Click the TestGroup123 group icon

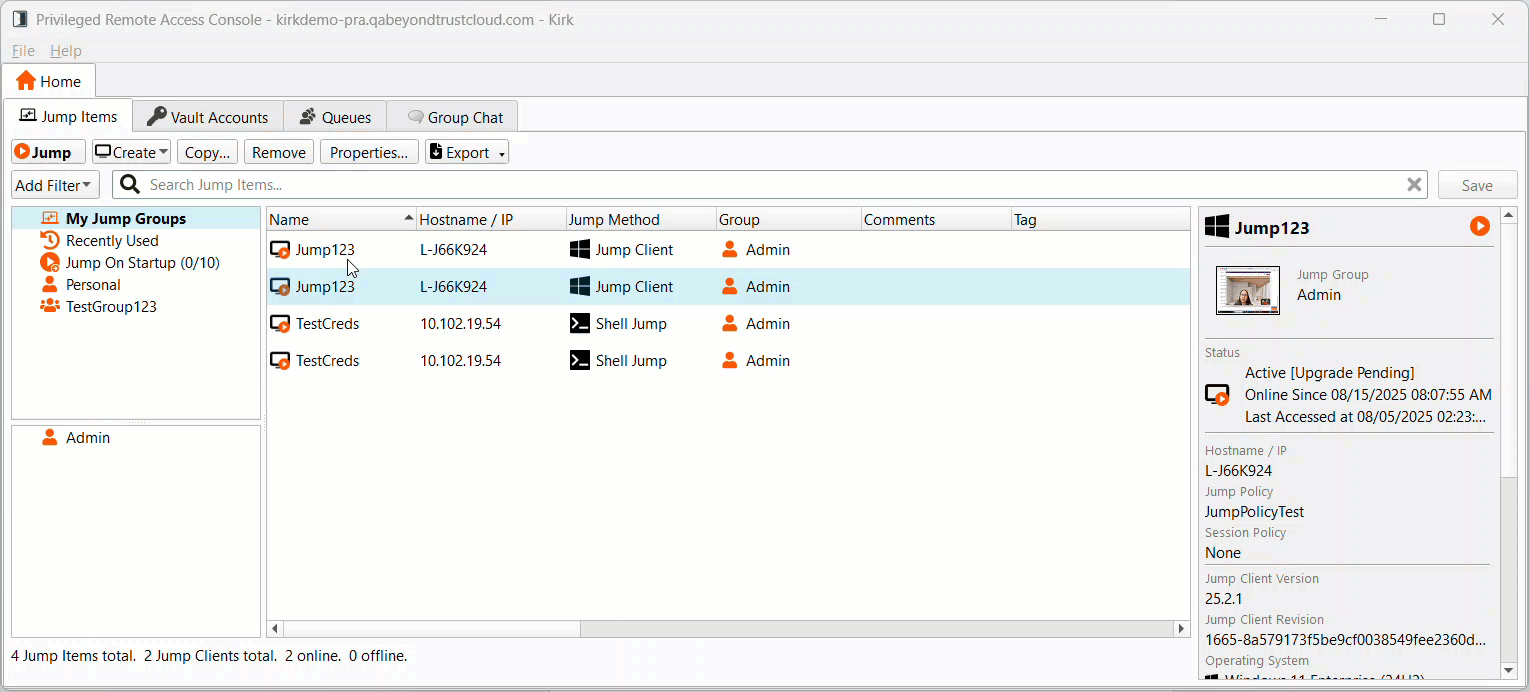point(49,306)
